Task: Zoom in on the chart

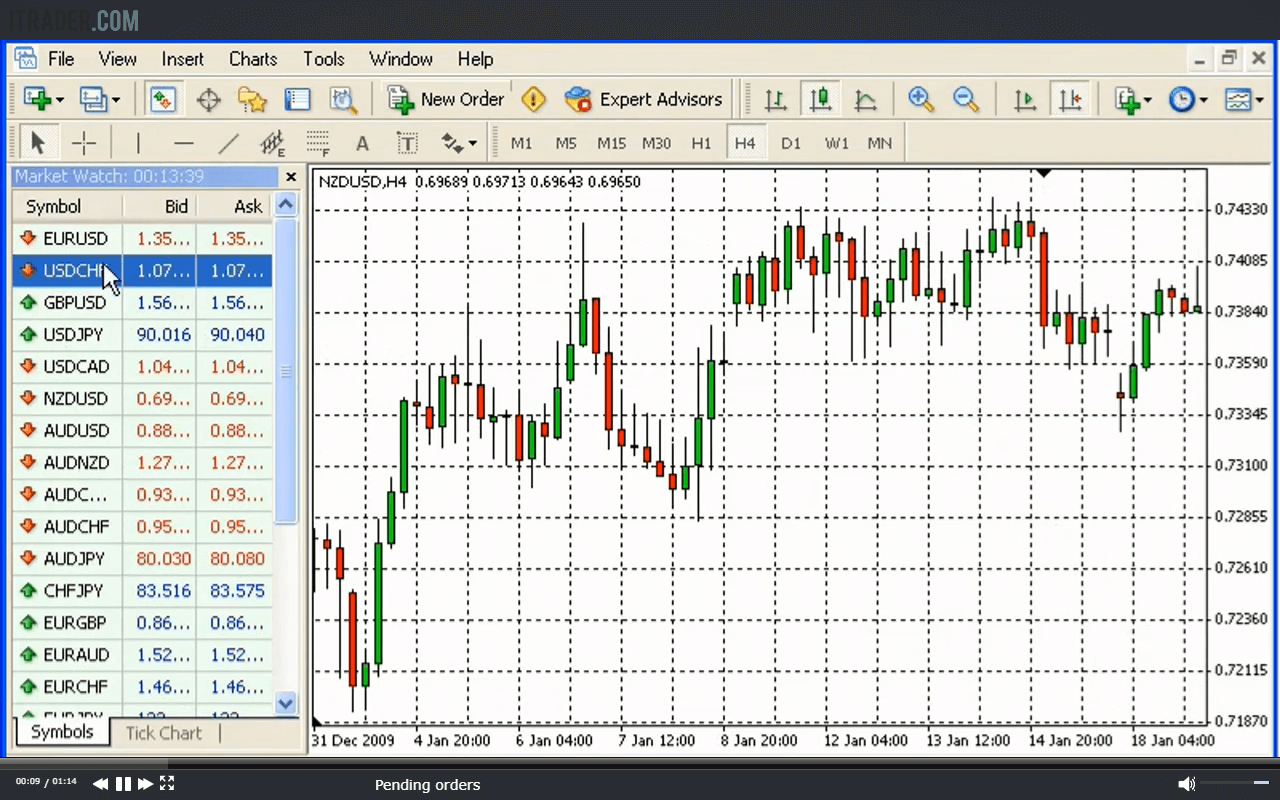Action: [x=920, y=99]
